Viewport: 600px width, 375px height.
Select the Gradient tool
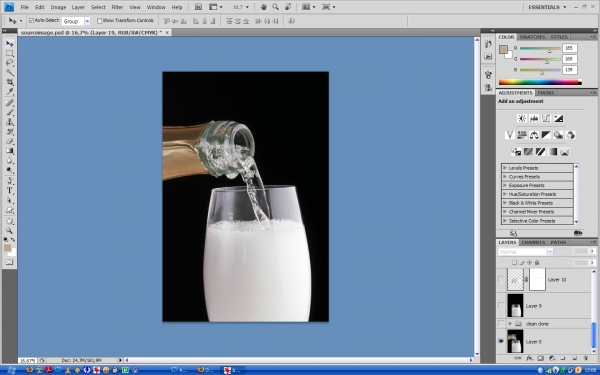9,151
